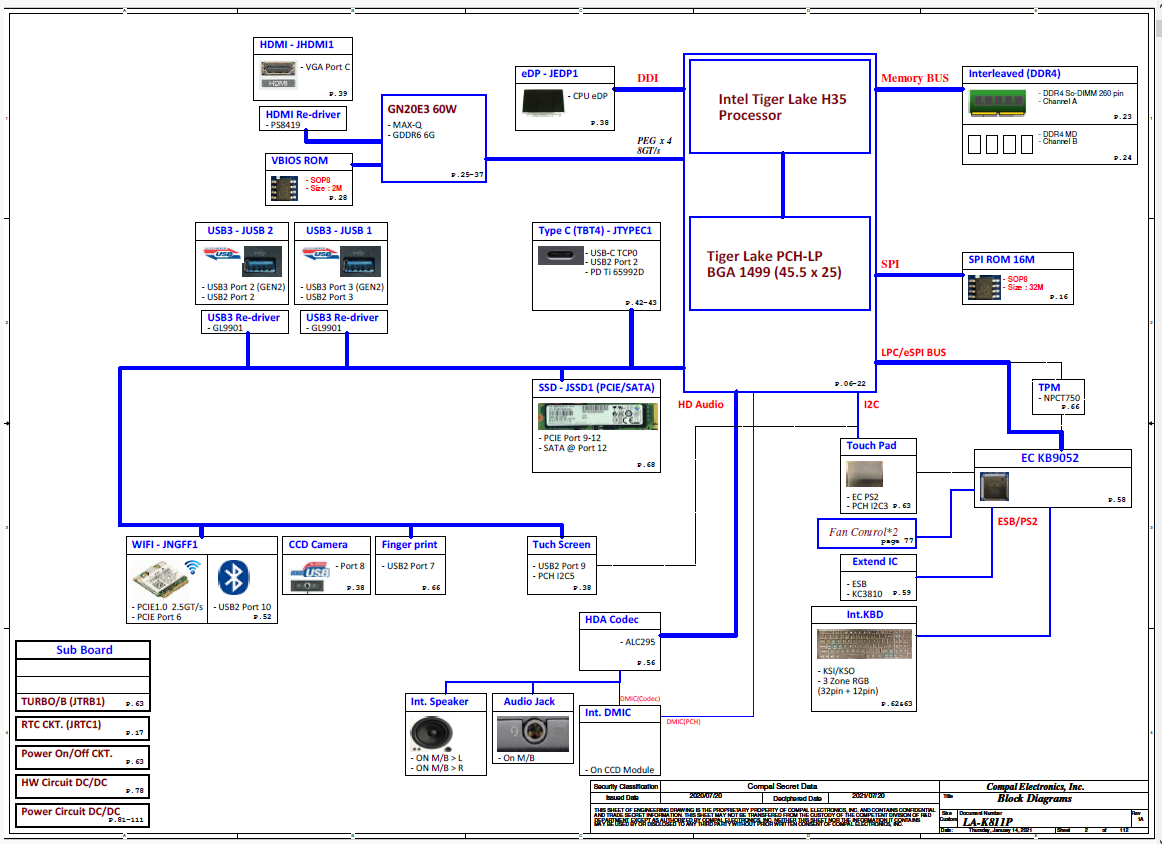Click the HDMI connector image
This screenshot has width=1162, height=844.
click(x=278, y=73)
